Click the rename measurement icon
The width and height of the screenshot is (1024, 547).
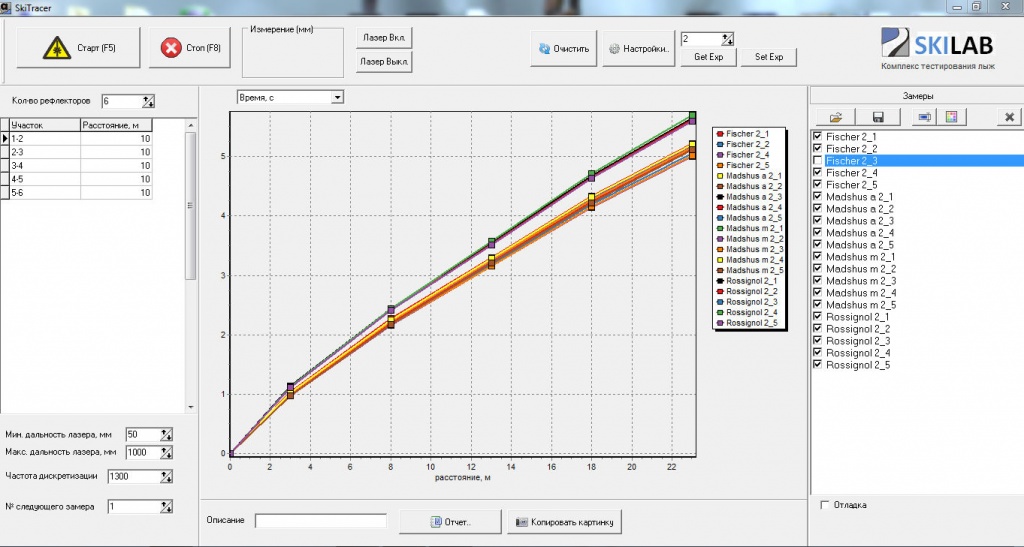(x=925, y=117)
